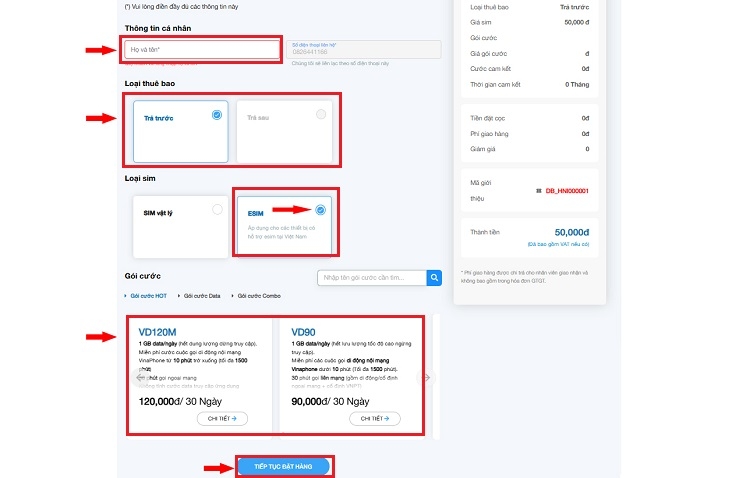Click the icon beside referral code DB_HNI000001
Viewport: 750px width, 478px height.
pyautogui.click(x=537, y=190)
